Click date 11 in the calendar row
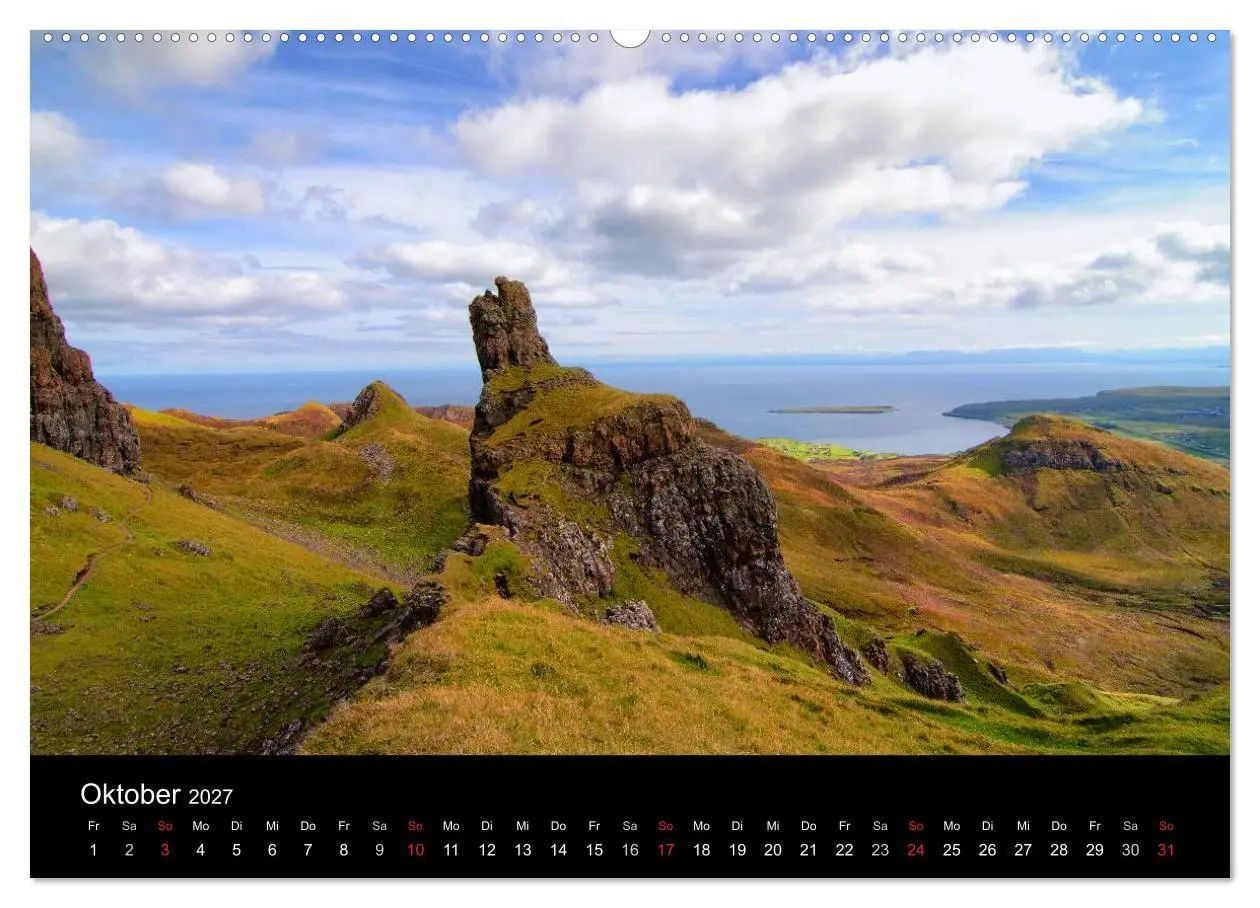 [x=451, y=850]
